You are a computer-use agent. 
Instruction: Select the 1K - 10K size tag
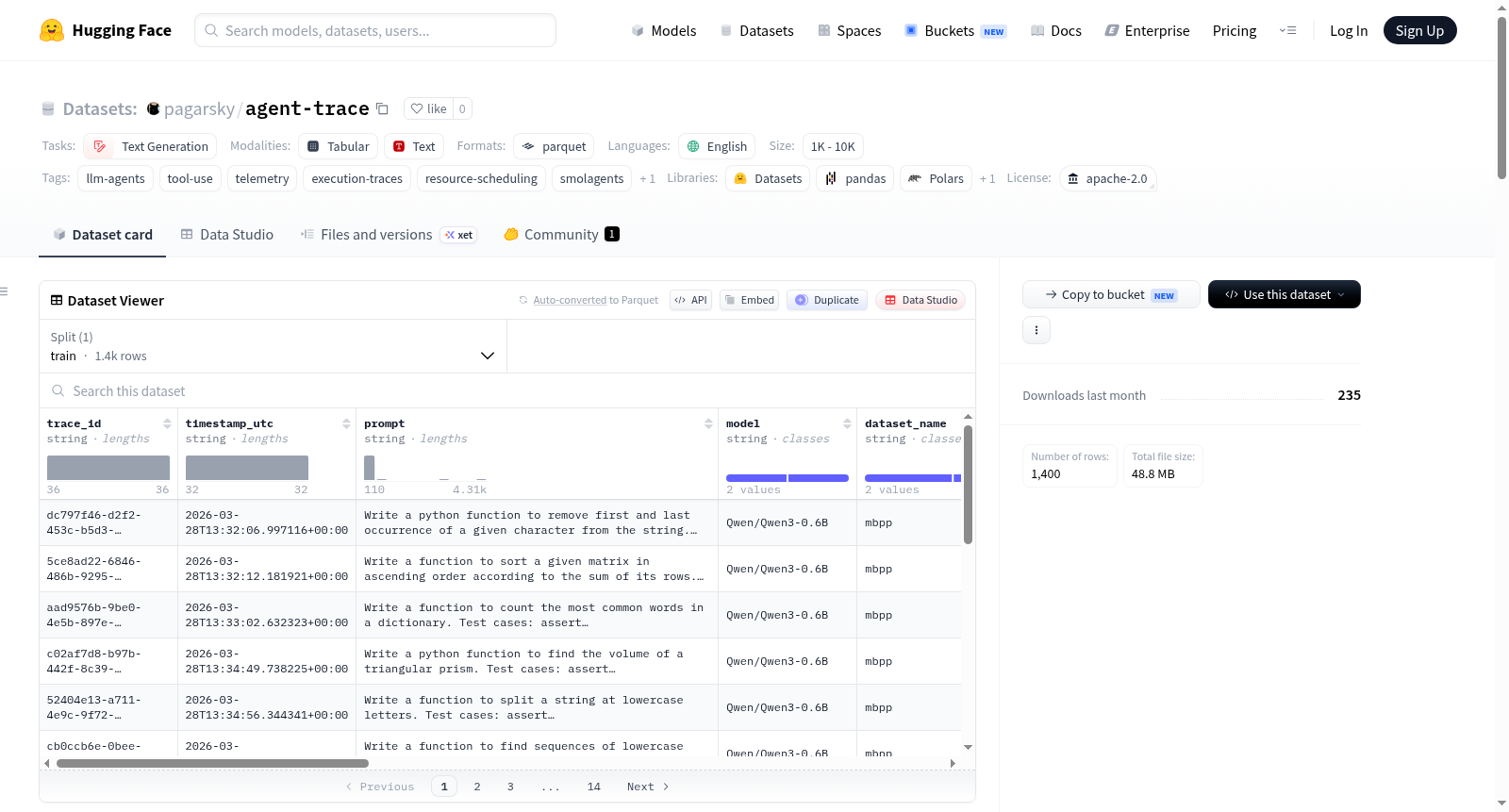pos(833,146)
